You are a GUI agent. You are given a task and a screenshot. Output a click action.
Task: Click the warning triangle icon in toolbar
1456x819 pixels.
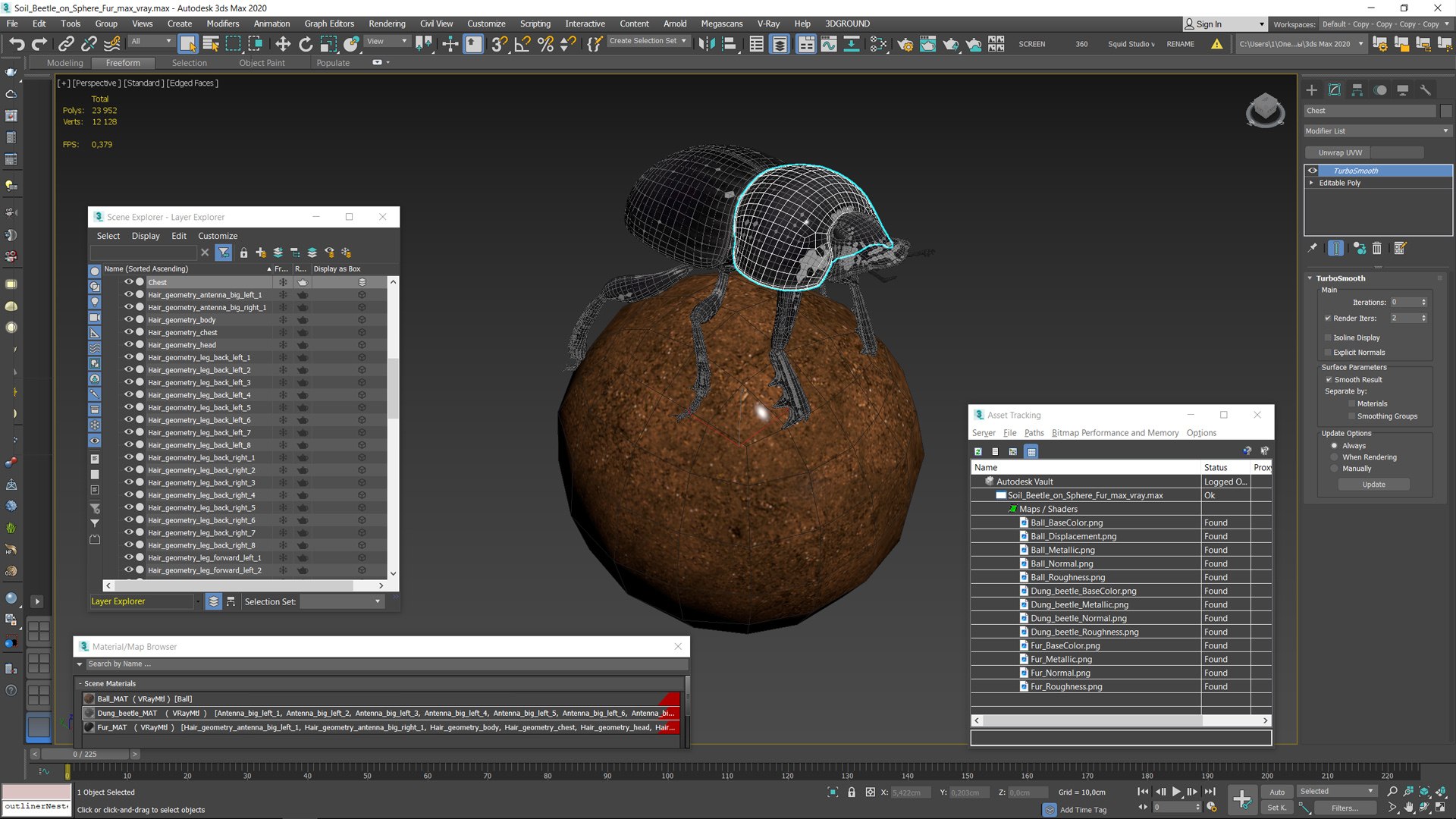pos(1216,44)
